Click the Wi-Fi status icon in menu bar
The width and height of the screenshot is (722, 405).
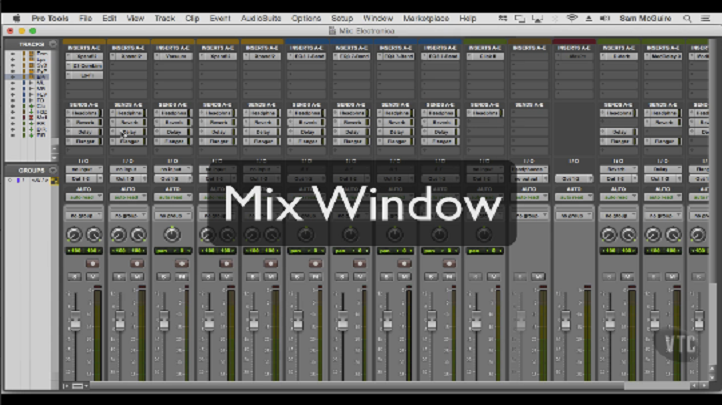pyautogui.click(x=572, y=18)
